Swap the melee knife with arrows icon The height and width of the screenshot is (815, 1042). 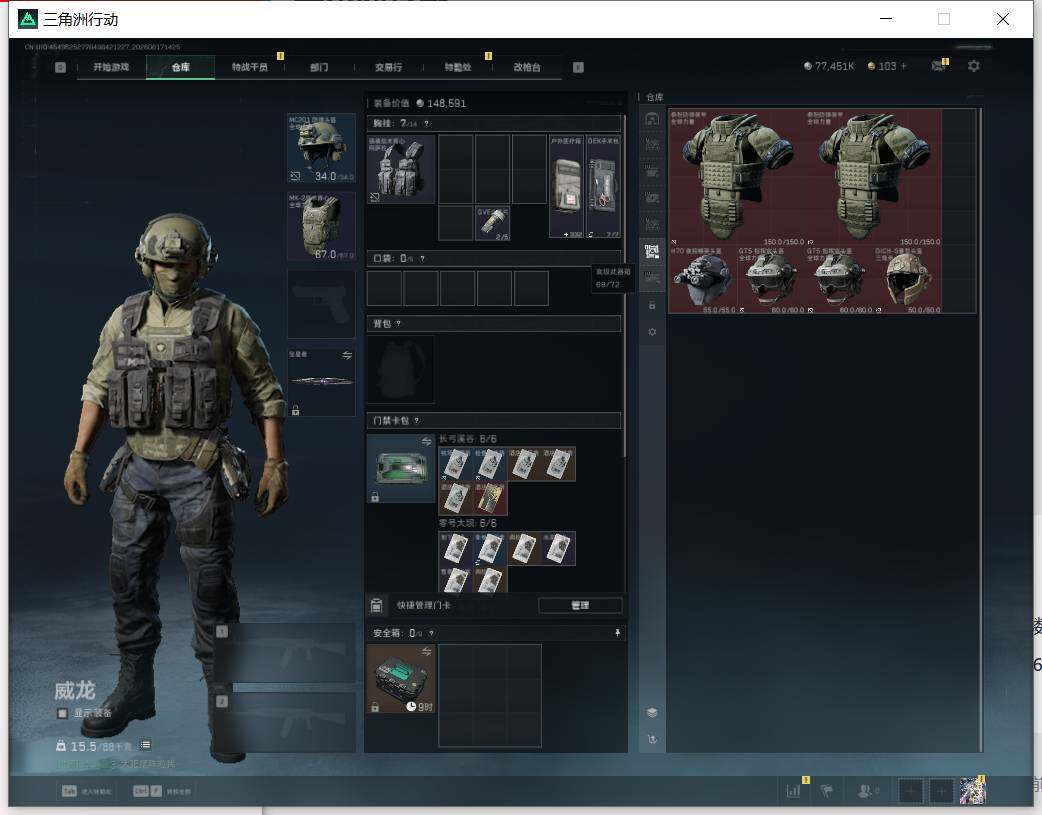click(347, 356)
